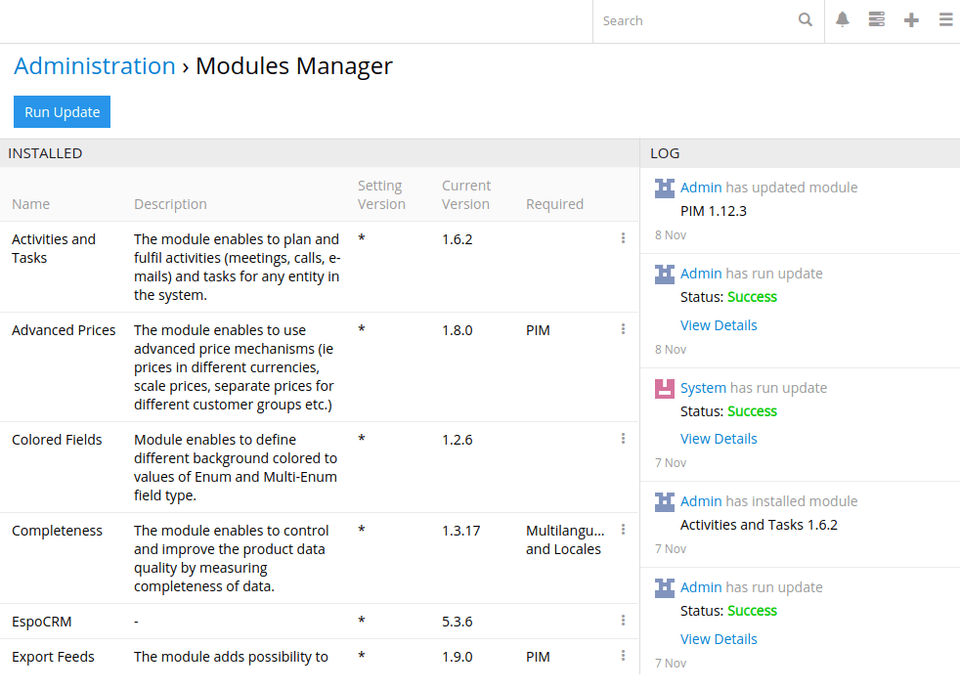Open actions menu for Advanced Prices row
The image size is (960, 682).
click(x=623, y=329)
